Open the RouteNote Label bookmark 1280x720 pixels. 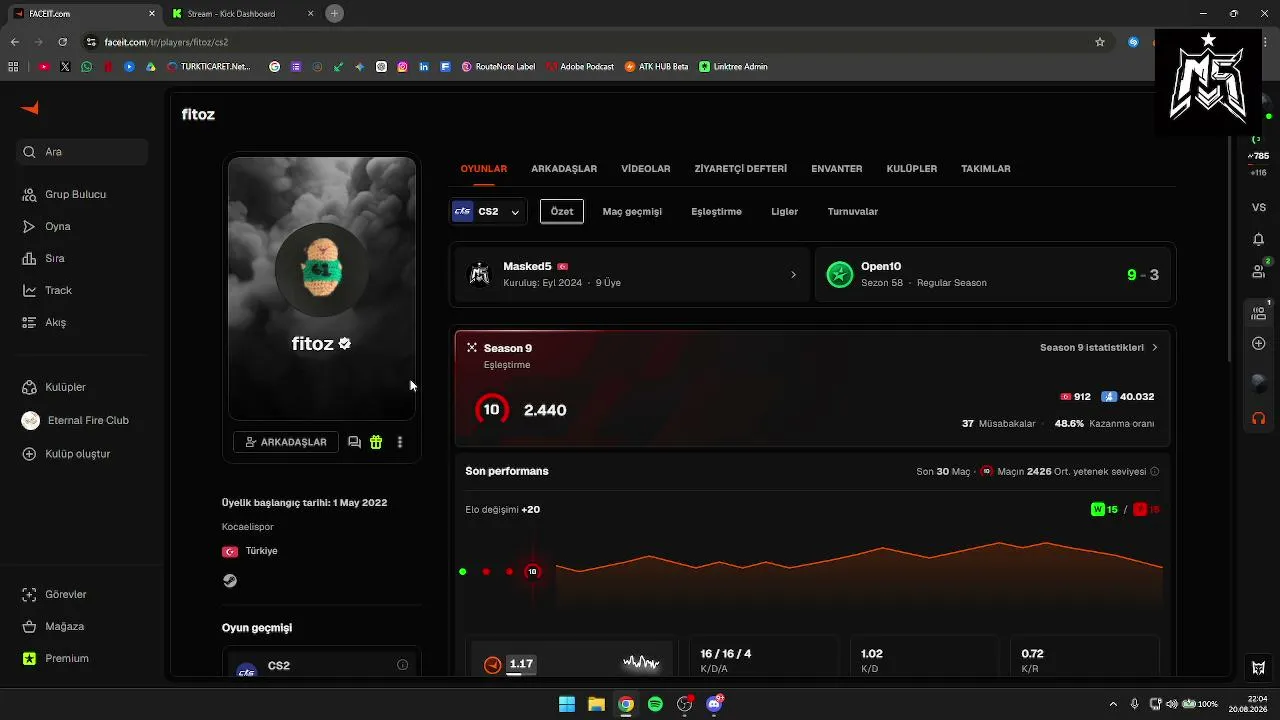(498, 67)
